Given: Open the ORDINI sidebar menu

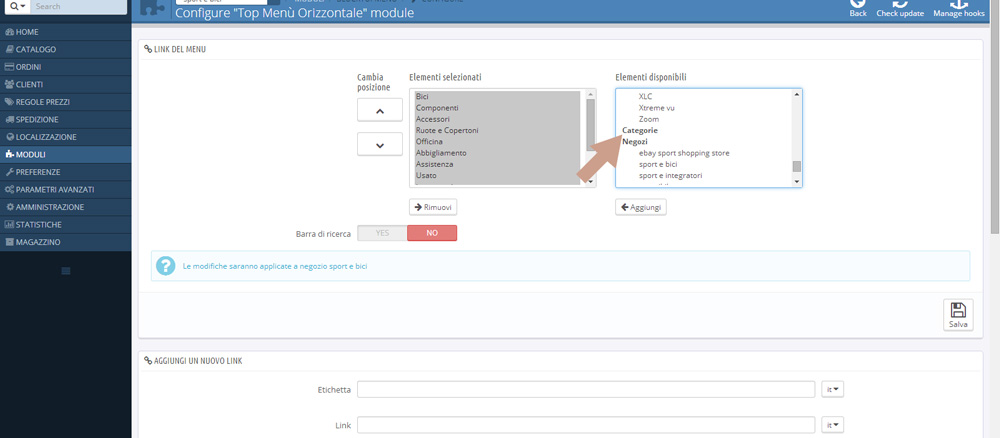Looking at the screenshot, I should click(66, 66).
